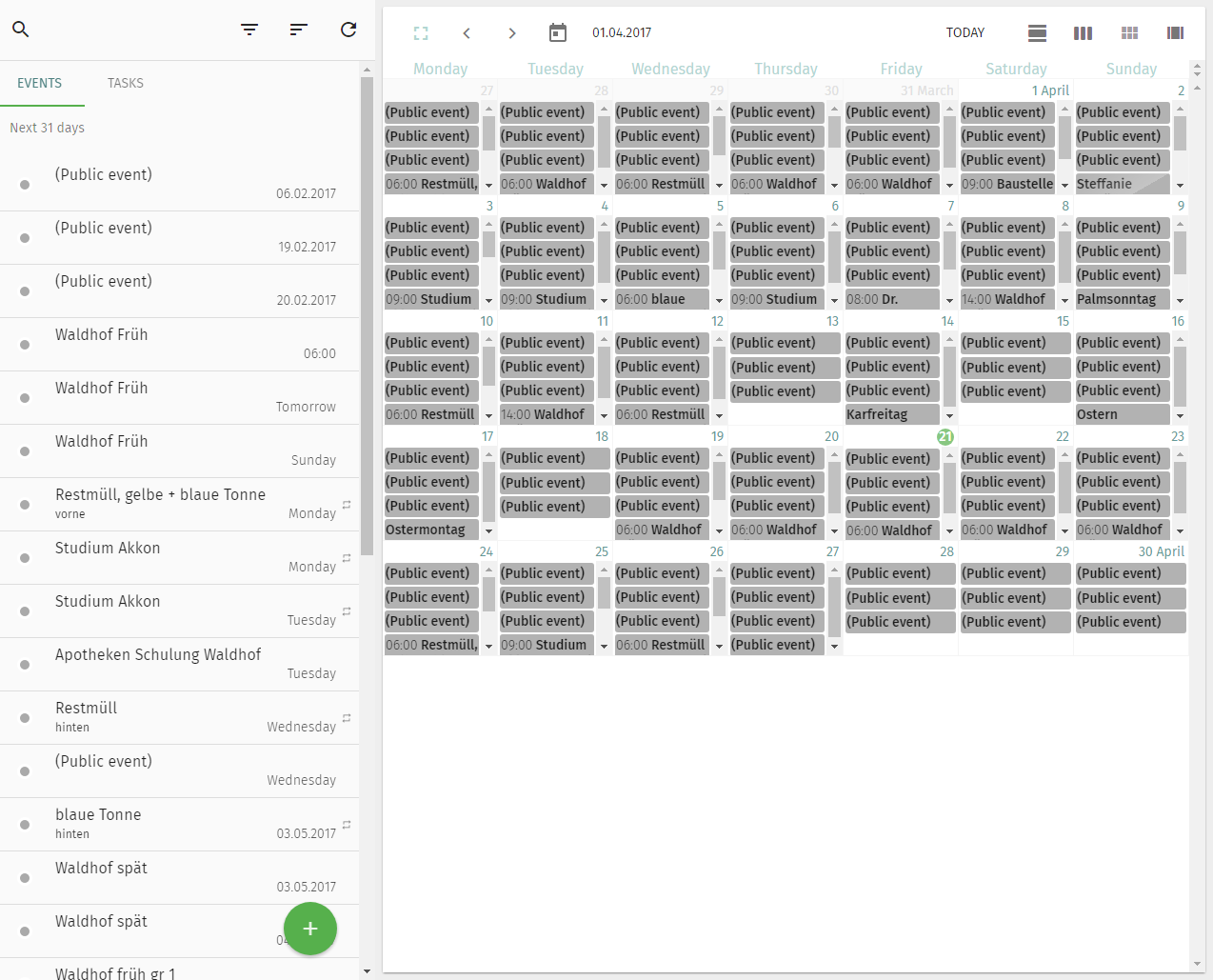
Task: Select Studium Akkon event due Monday
Action: pyautogui.click(x=180, y=557)
